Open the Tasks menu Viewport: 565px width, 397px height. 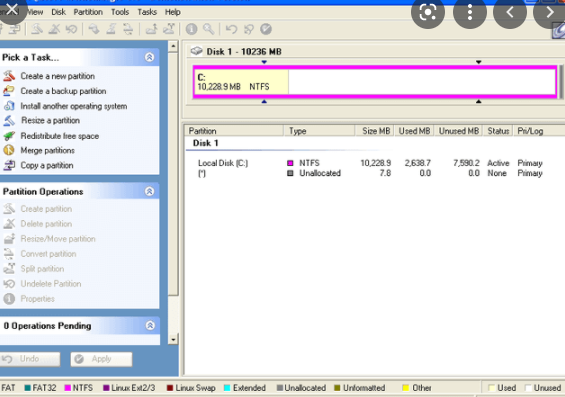[147, 12]
